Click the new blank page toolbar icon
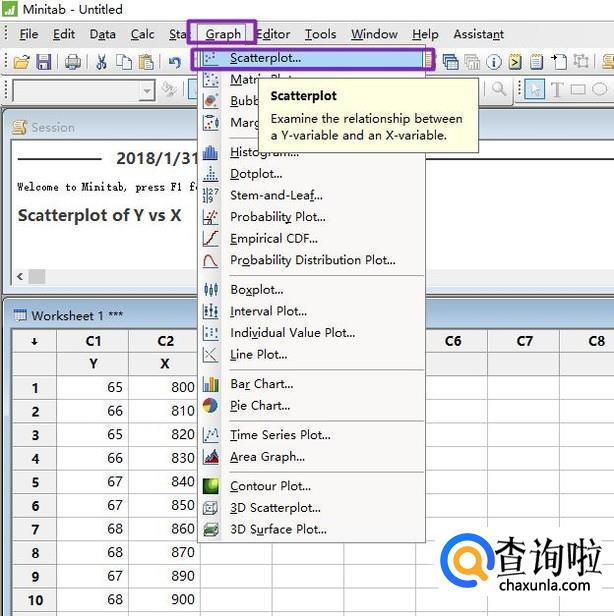This screenshot has width=614, height=616. (x=559, y=62)
